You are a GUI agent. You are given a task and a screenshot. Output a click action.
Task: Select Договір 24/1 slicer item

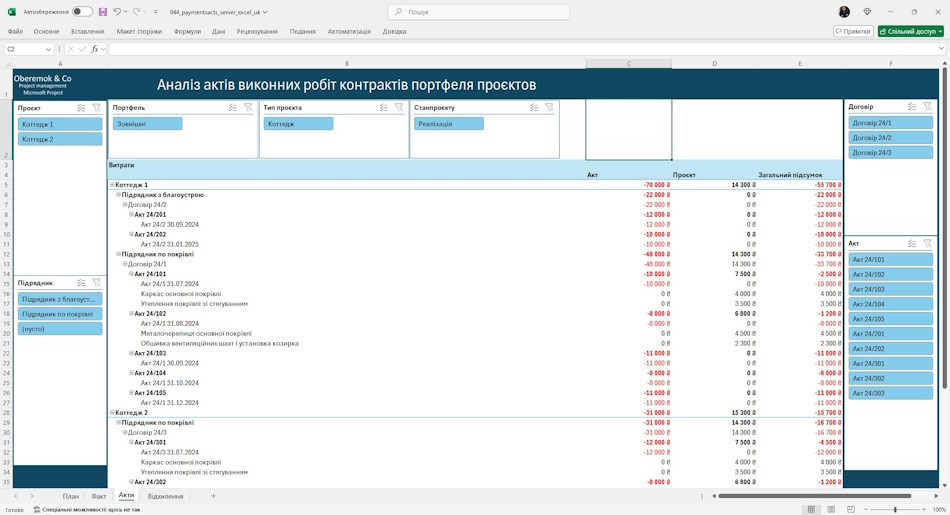click(891, 122)
